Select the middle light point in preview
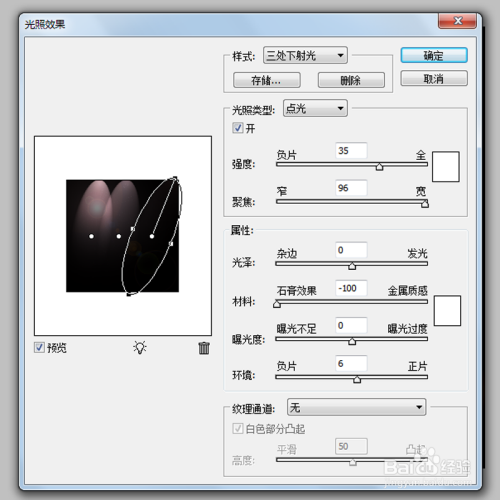 119,236
